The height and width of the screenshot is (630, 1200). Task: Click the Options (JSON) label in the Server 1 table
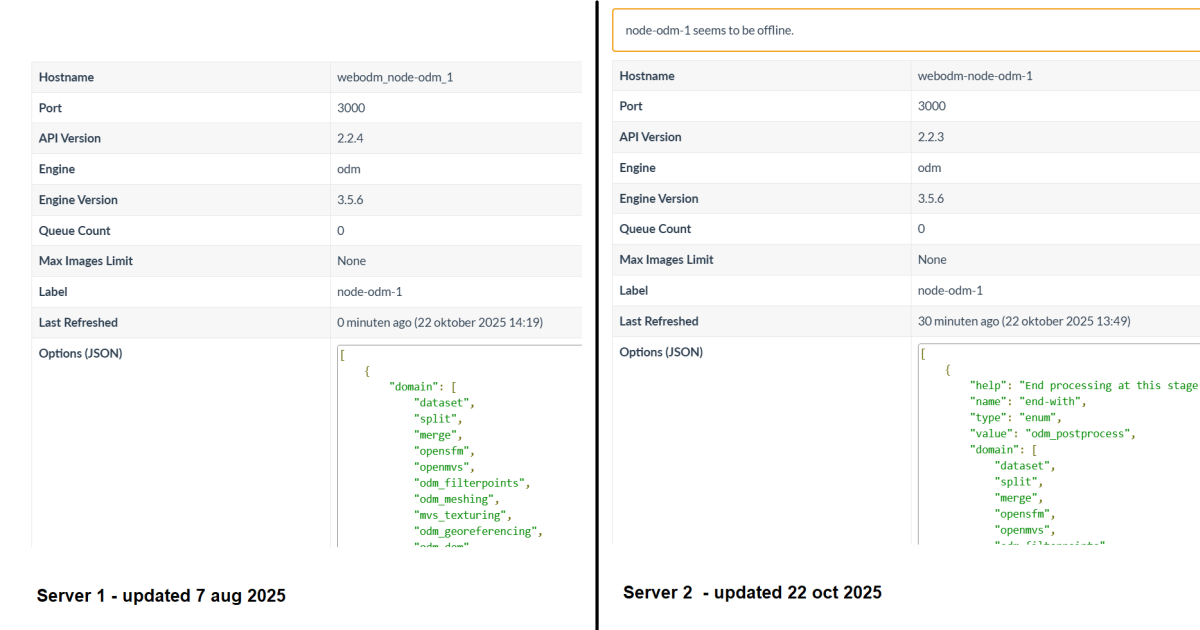point(81,353)
